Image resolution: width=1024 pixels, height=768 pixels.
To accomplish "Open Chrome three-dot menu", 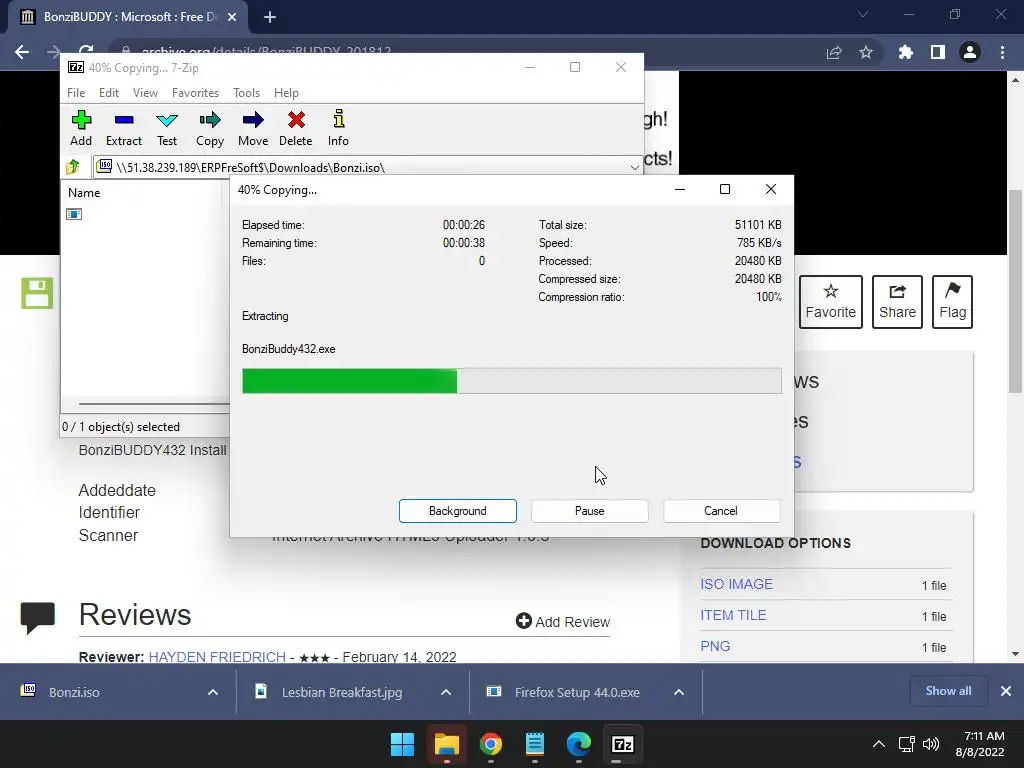I will point(1002,52).
